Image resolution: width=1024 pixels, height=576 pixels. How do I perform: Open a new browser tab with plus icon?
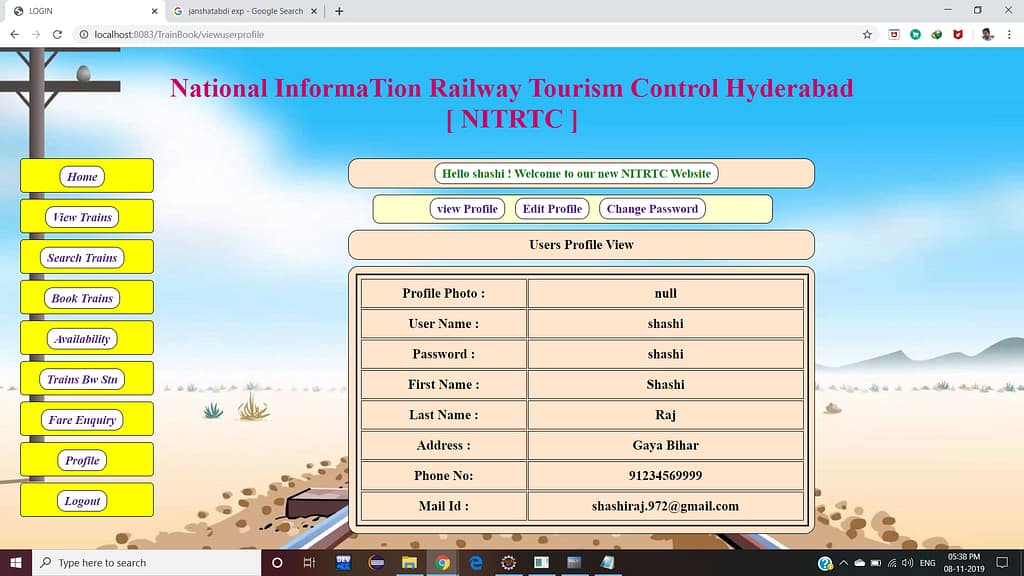point(339,11)
